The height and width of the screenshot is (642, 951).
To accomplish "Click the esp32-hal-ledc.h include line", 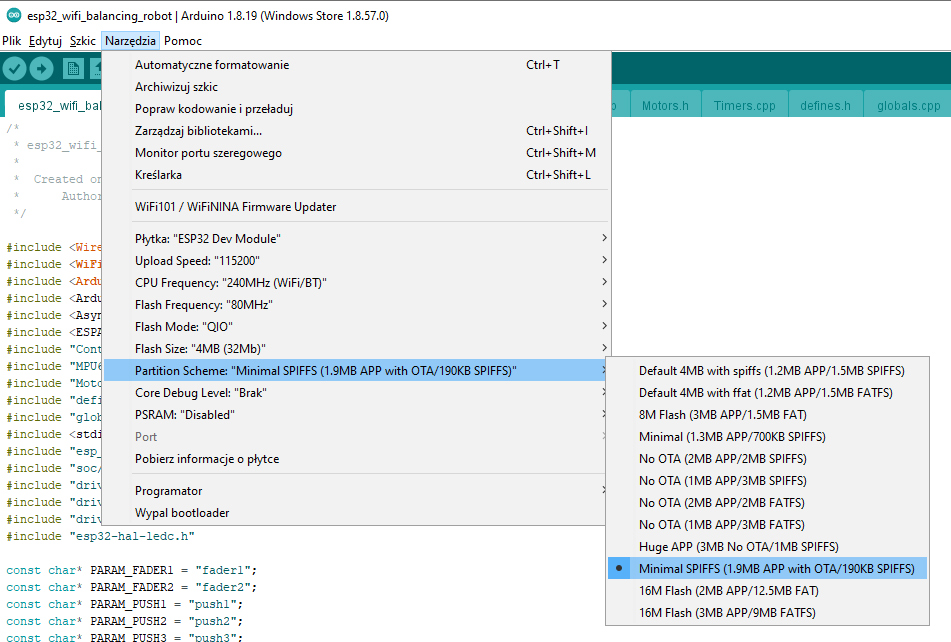I will coord(101,537).
